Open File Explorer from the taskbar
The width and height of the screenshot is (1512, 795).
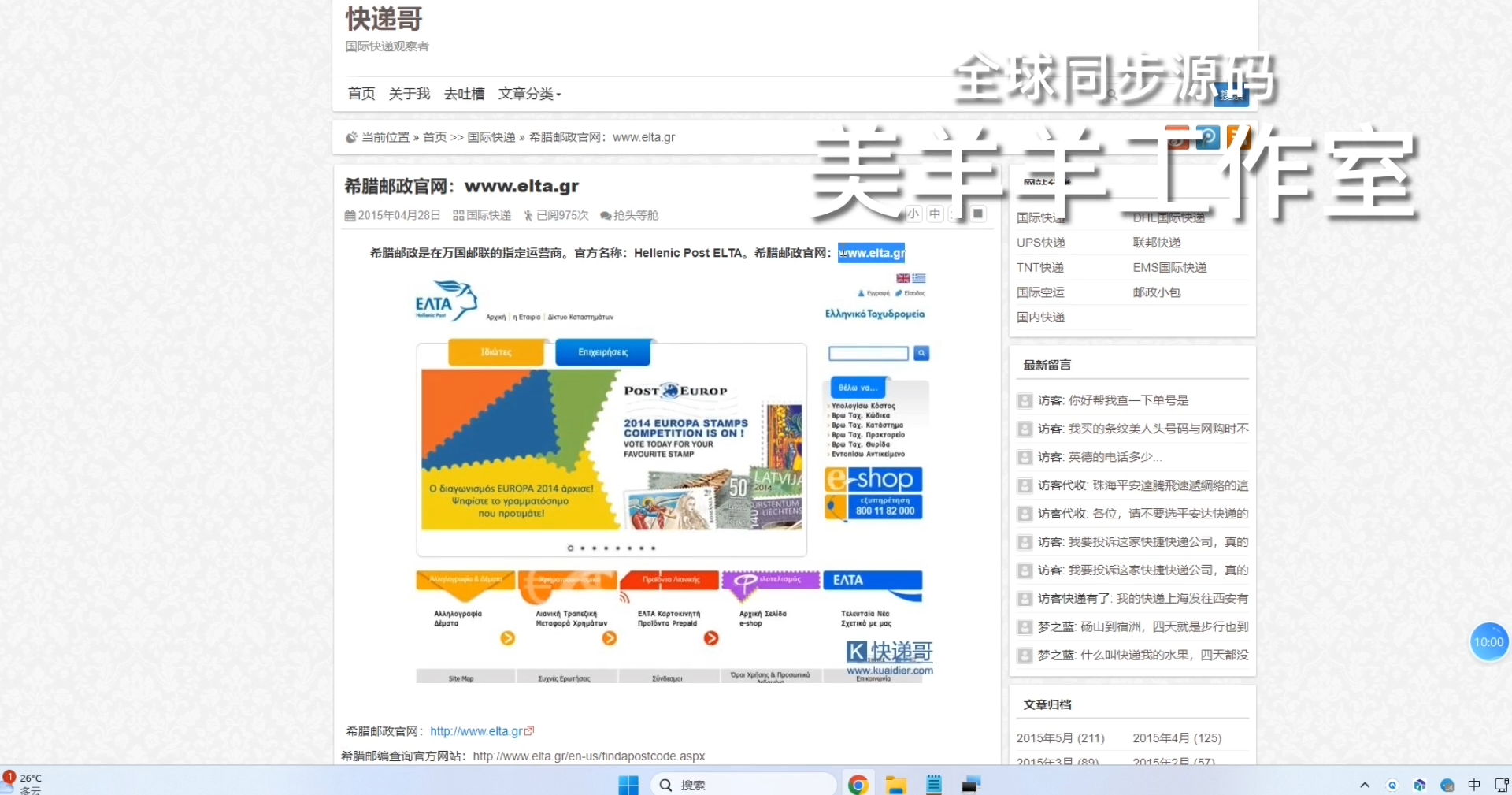[895, 785]
